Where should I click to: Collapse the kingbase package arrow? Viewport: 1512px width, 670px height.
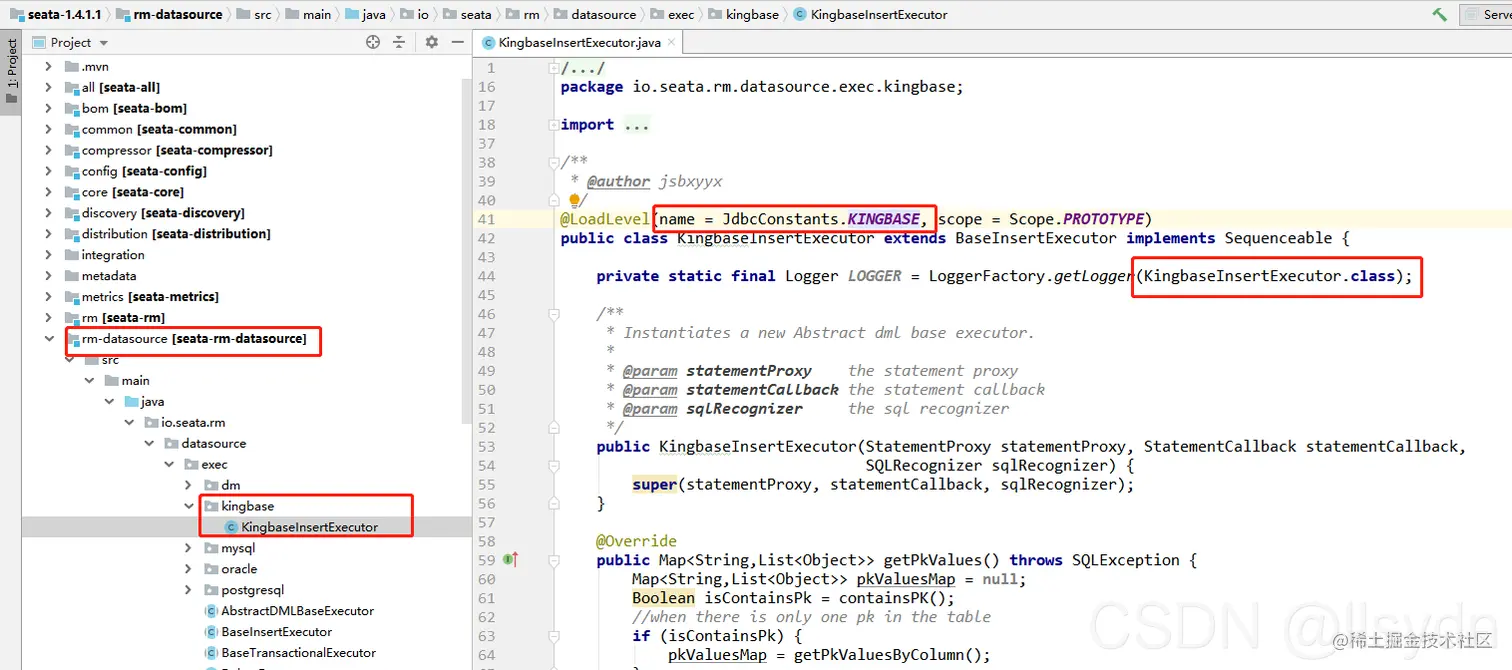point(188,506)
